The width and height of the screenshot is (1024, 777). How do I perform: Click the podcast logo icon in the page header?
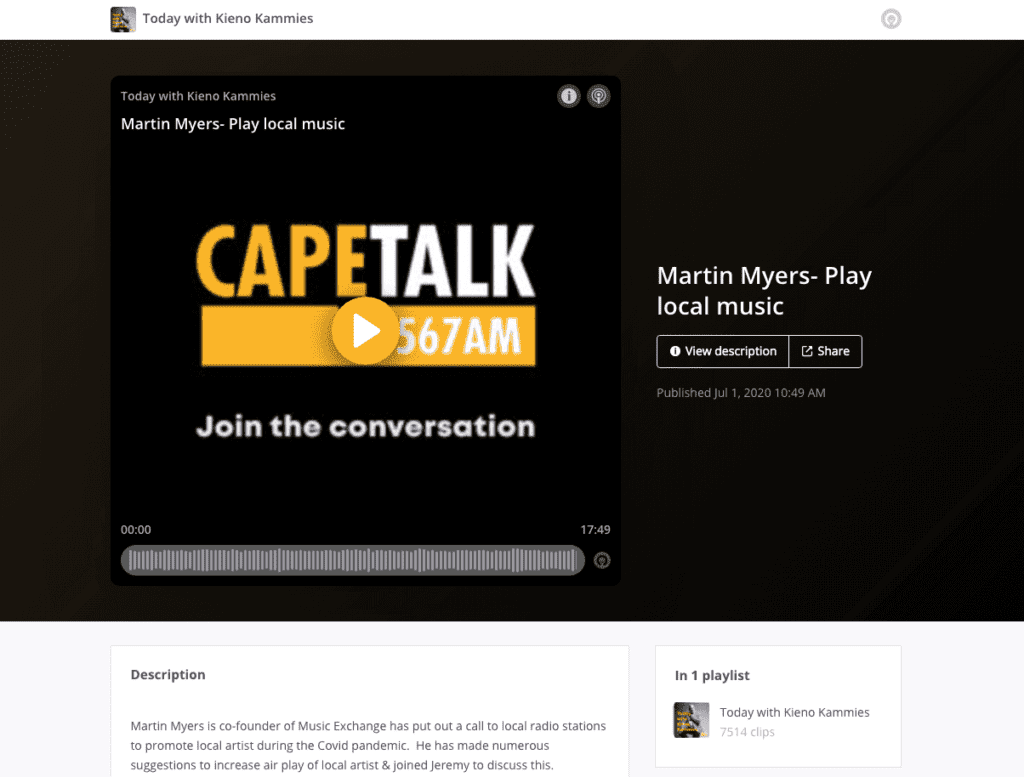point(891,19)
